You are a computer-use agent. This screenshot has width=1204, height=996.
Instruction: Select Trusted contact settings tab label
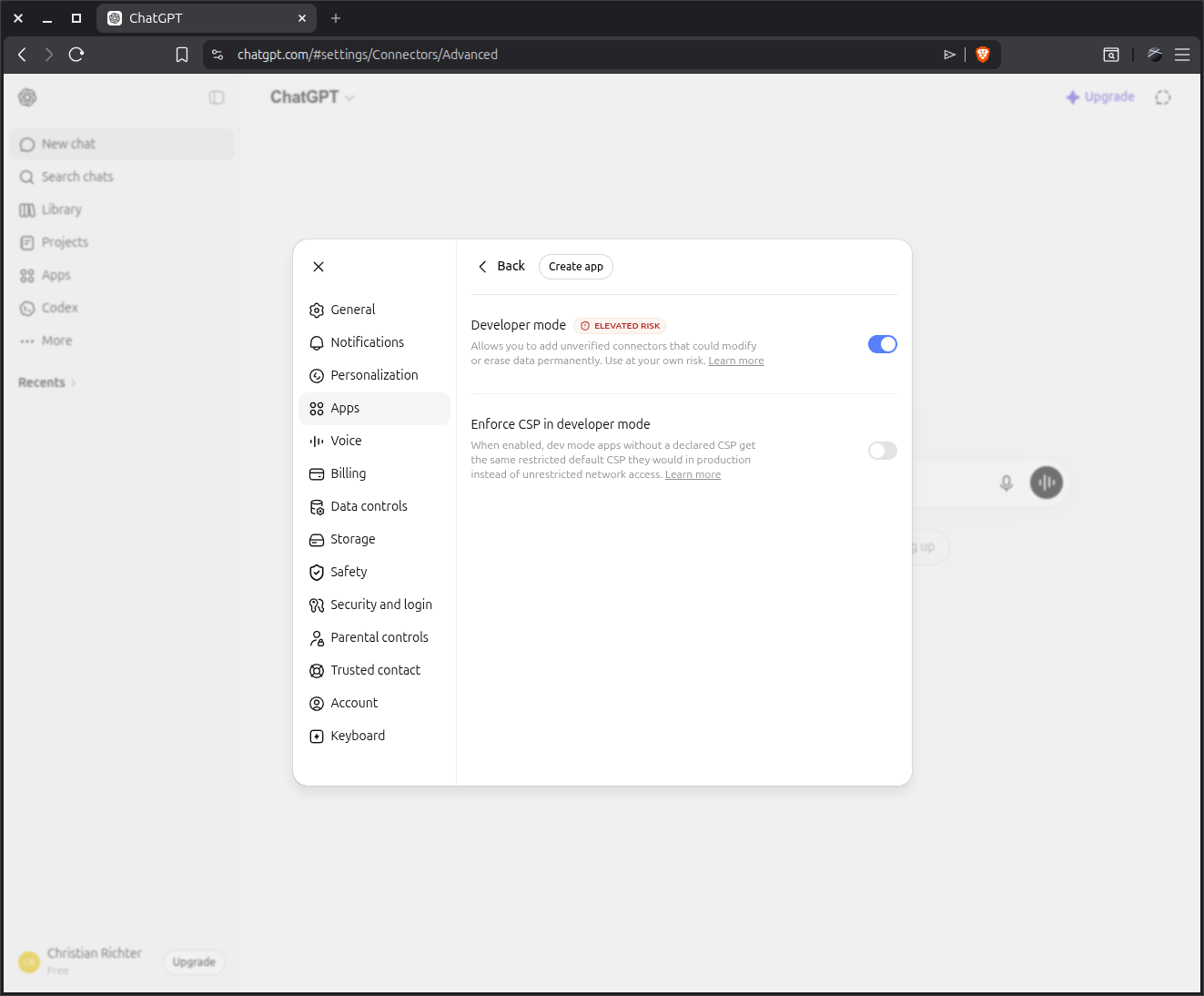pyautogui.click(x=376, y=670)
